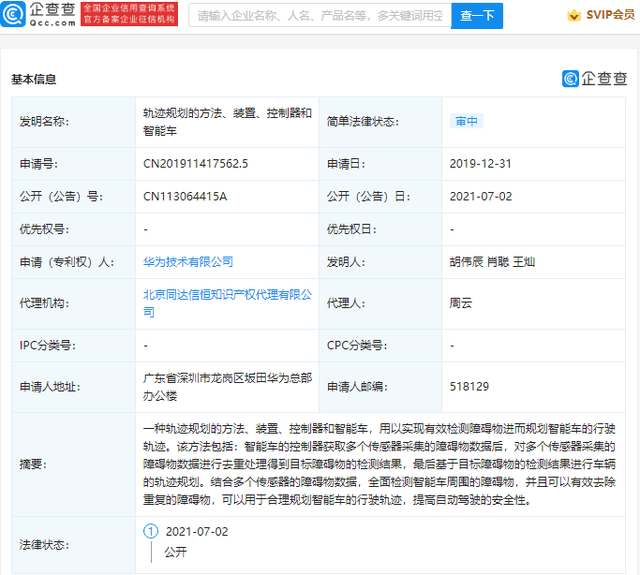The height and width of the screenshot is (575, 640).
Task: Select publication number CN113064415A
Action: tap(185, 196)
